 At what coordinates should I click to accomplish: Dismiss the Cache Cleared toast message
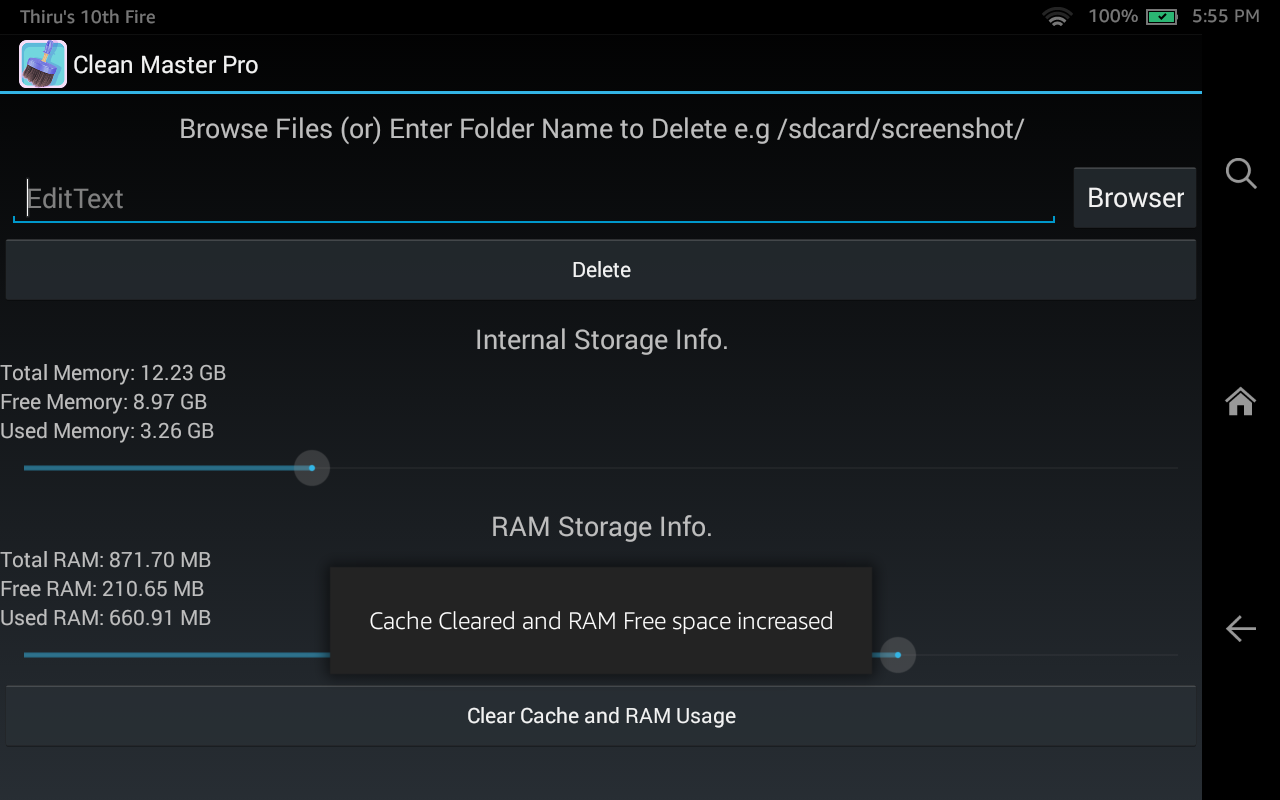coord(601,620)
